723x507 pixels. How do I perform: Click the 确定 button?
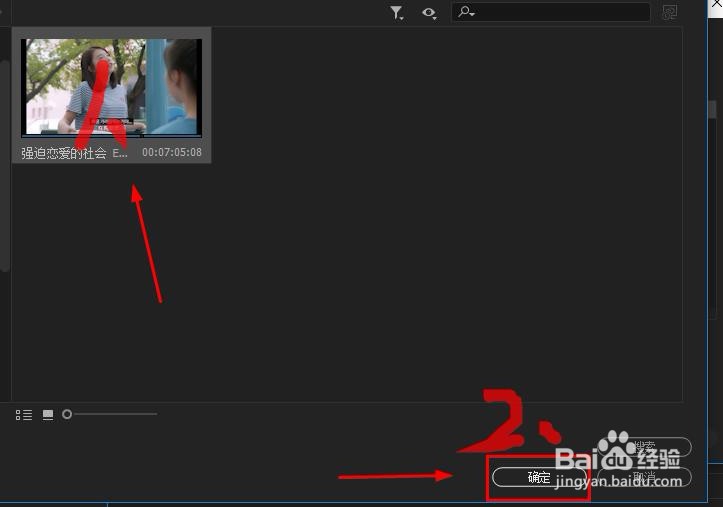[x=539, y=477]
